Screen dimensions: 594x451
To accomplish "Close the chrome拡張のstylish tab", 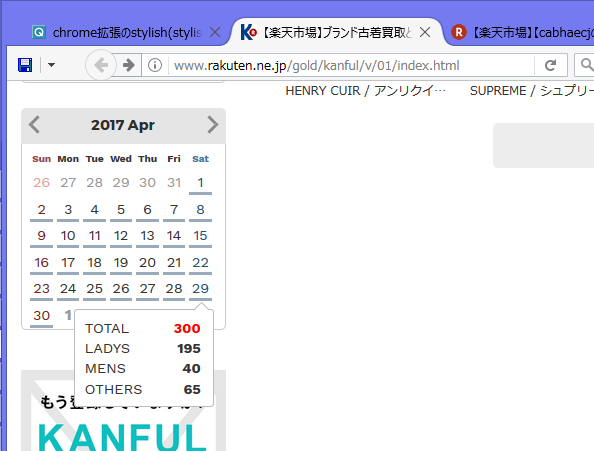I will coord(215,33).
